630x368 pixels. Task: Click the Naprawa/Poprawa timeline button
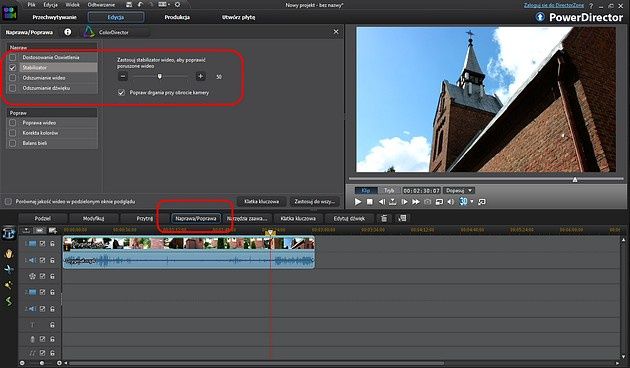[x=196, y=218]
